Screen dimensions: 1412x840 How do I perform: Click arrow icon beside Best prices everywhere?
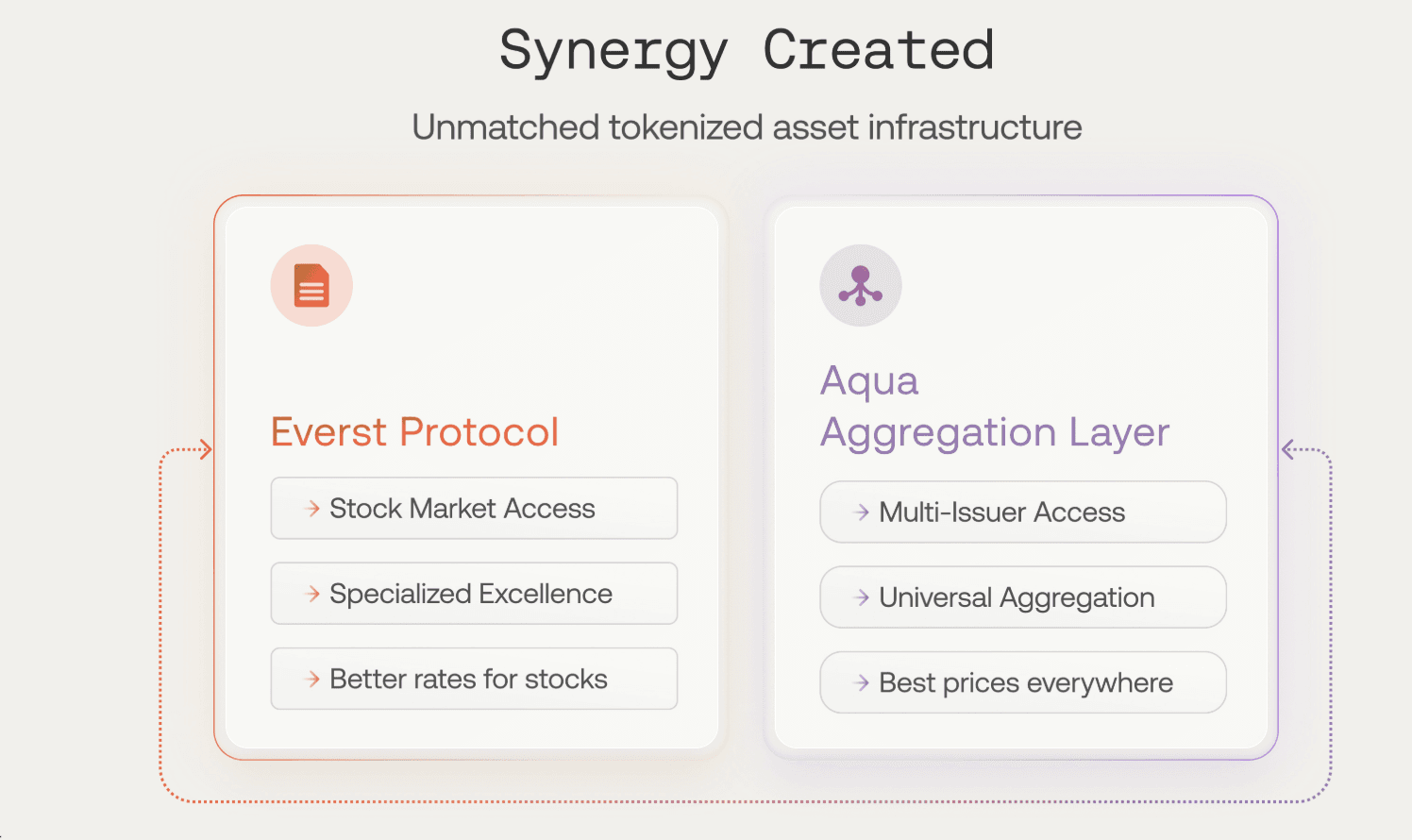(x=862, y=682)
